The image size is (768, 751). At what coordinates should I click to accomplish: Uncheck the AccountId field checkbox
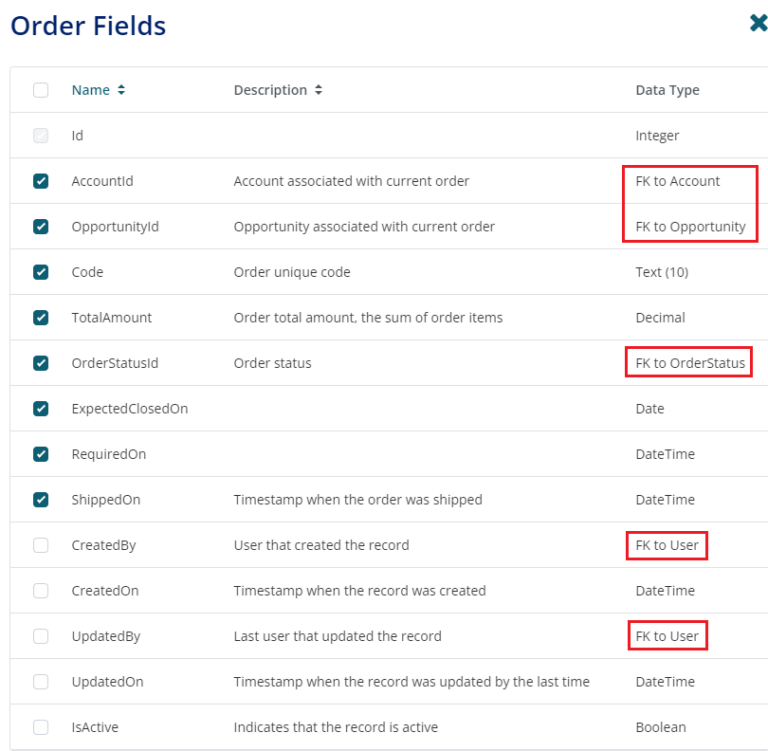[41, 181]
